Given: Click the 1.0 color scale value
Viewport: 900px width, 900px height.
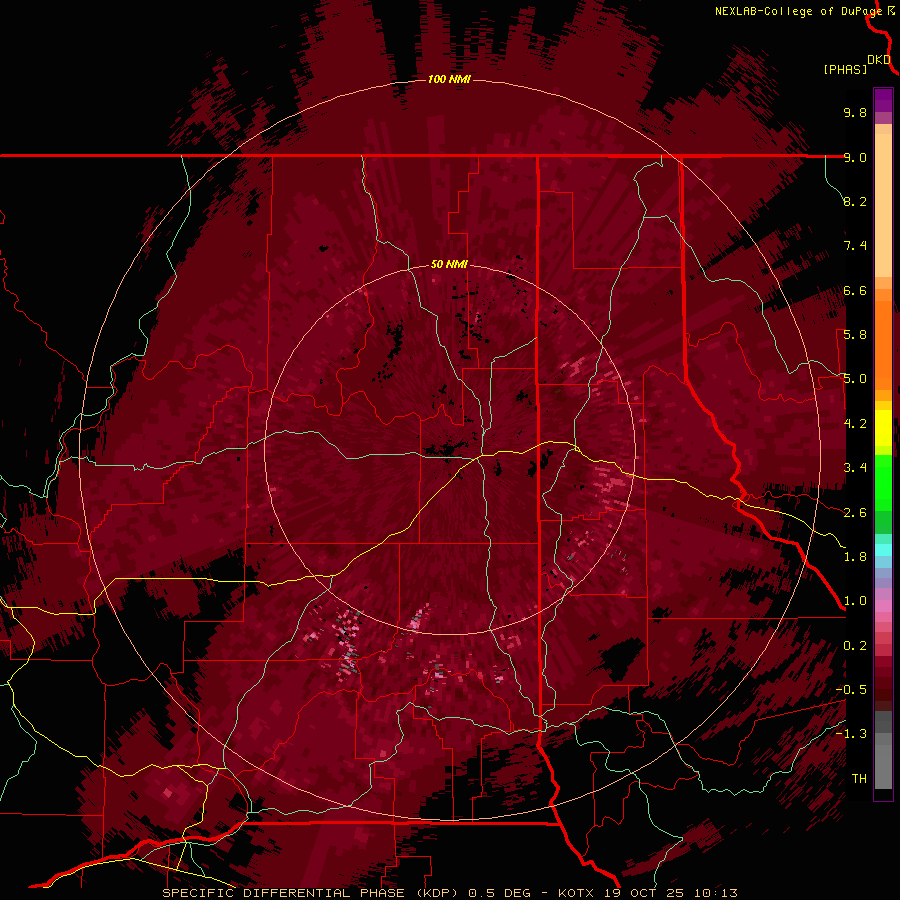Looking at the screenshot, I should point(855,601).
